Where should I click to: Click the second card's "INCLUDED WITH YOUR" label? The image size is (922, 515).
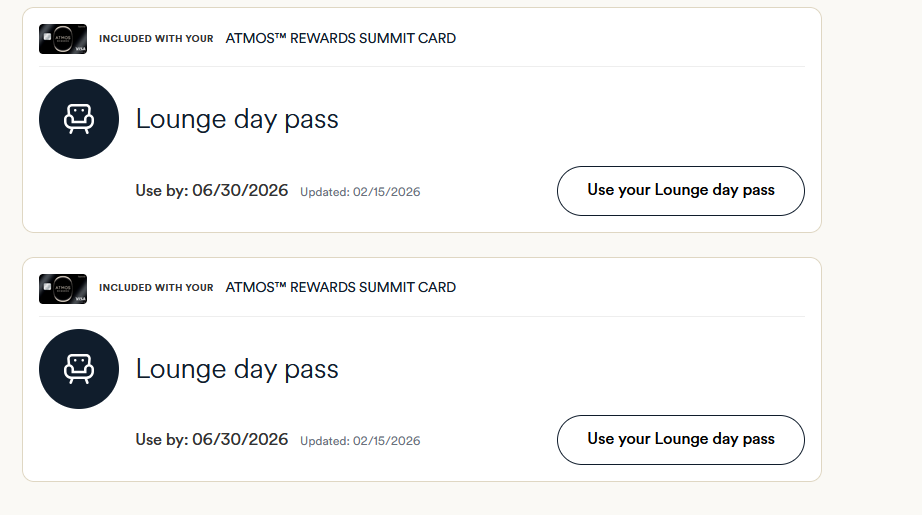click(x=156, y=288)
